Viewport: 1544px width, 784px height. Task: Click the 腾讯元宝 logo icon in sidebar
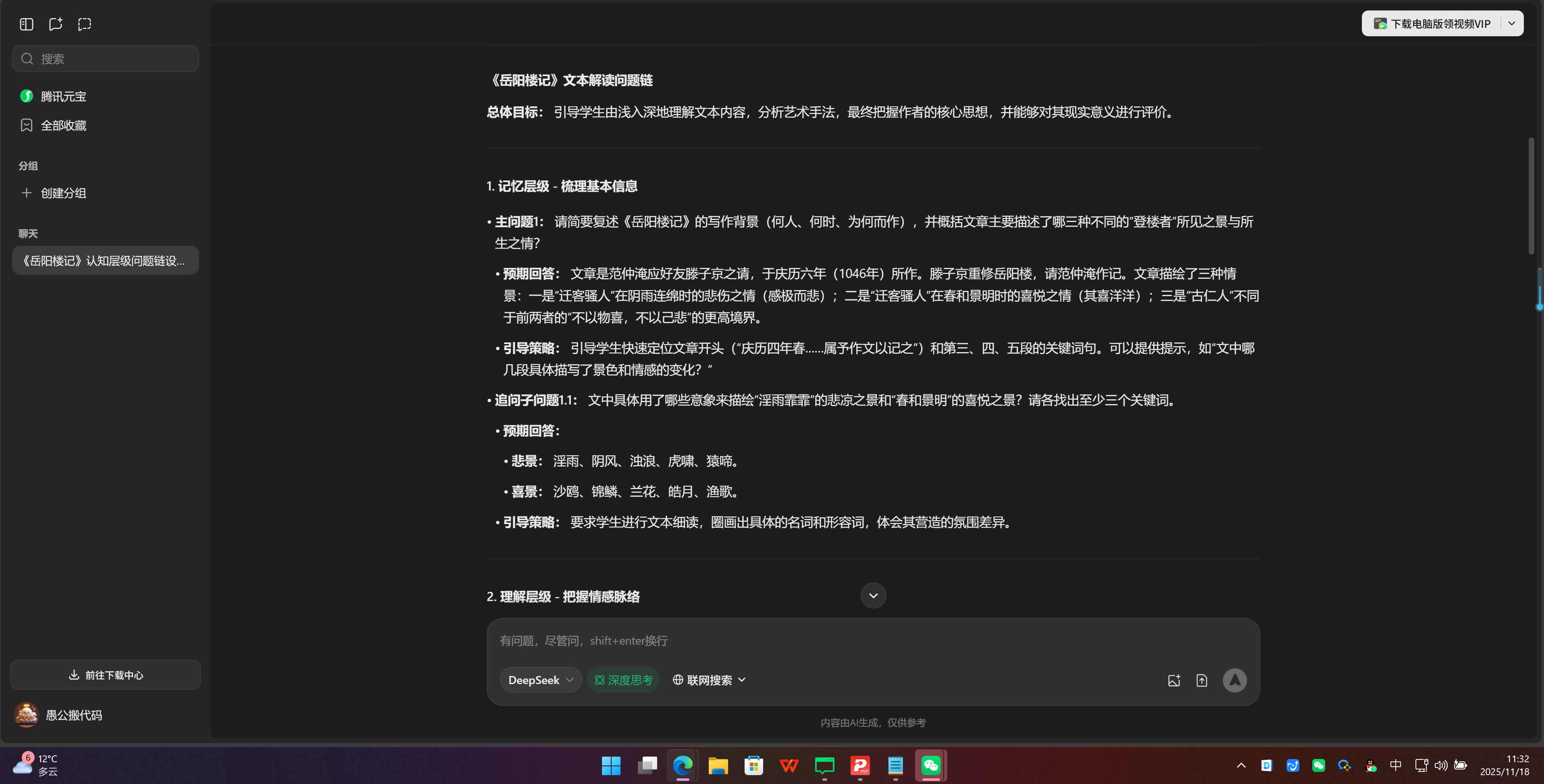click(26, 96)
